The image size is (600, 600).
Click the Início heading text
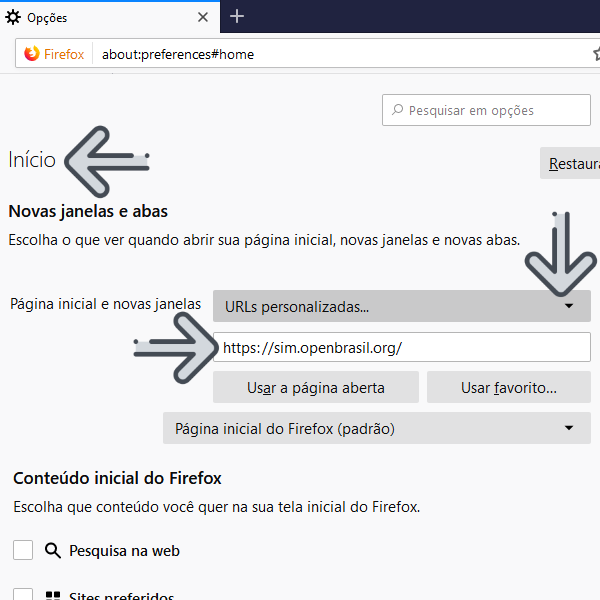32,160
